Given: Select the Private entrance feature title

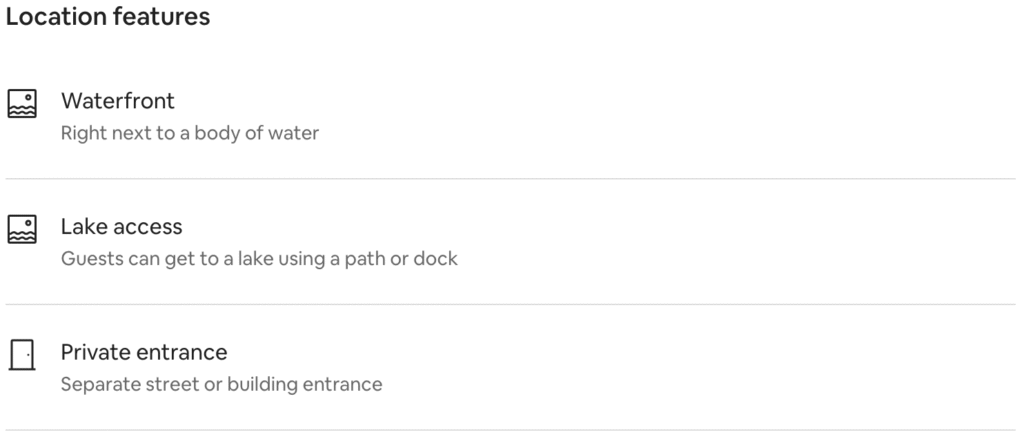Looking at the screenshot, I should click(x=144, y=352).
